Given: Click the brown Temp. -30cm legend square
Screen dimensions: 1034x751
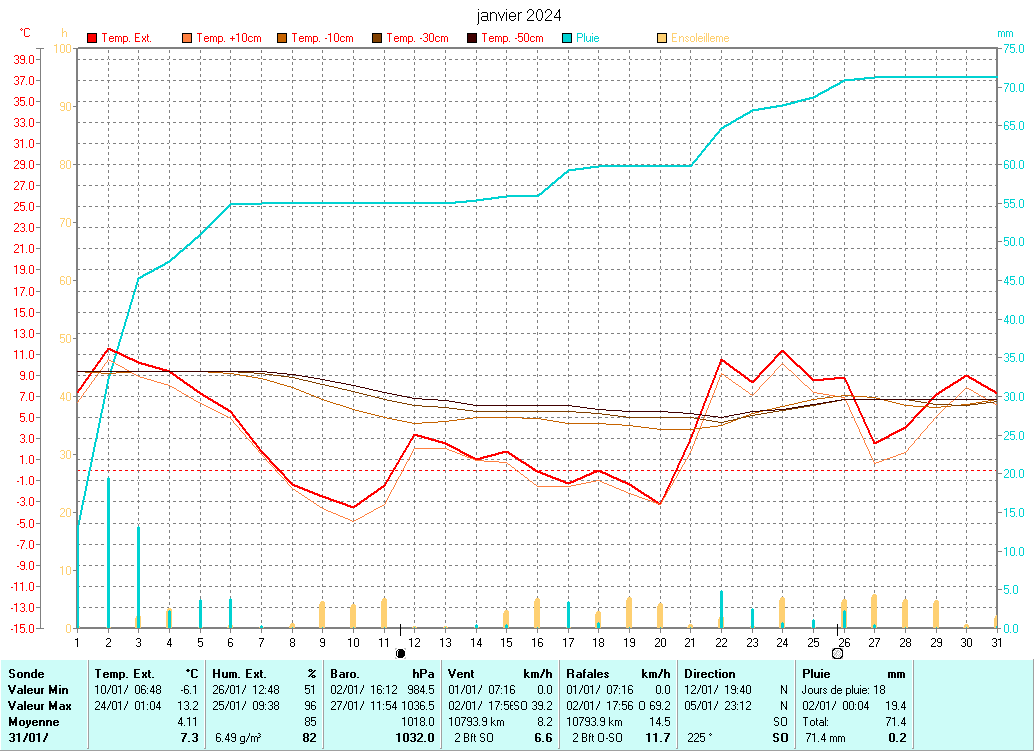Looking at the screenshot, I should pos(377,38).
